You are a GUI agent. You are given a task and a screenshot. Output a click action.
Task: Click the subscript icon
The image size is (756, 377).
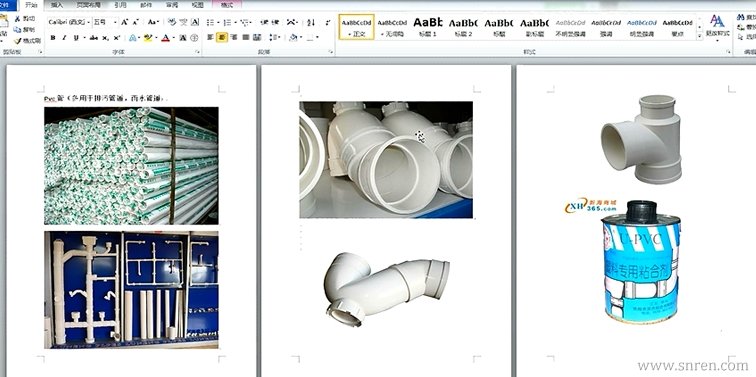click(x=105, y=38)
